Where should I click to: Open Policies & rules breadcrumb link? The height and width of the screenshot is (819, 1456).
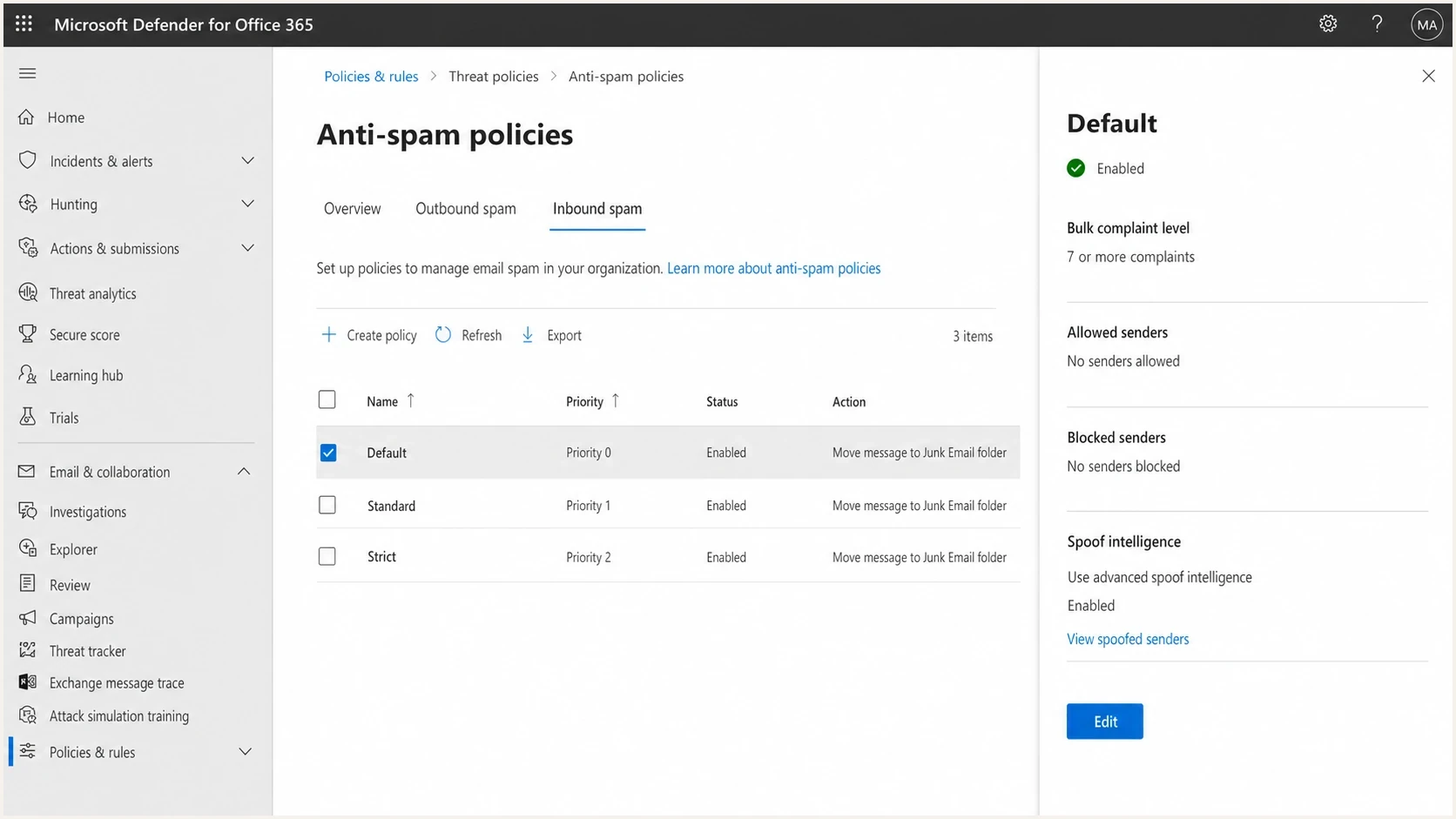coord(371,77)
